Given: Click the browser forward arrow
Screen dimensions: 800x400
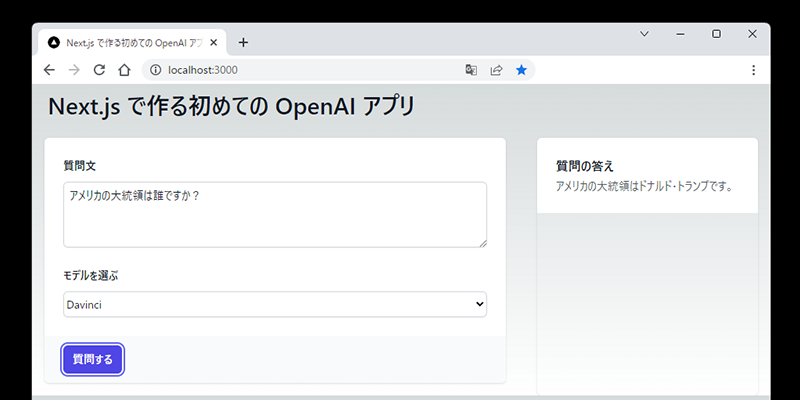Looking at the screenshot, I should [74, 70].
